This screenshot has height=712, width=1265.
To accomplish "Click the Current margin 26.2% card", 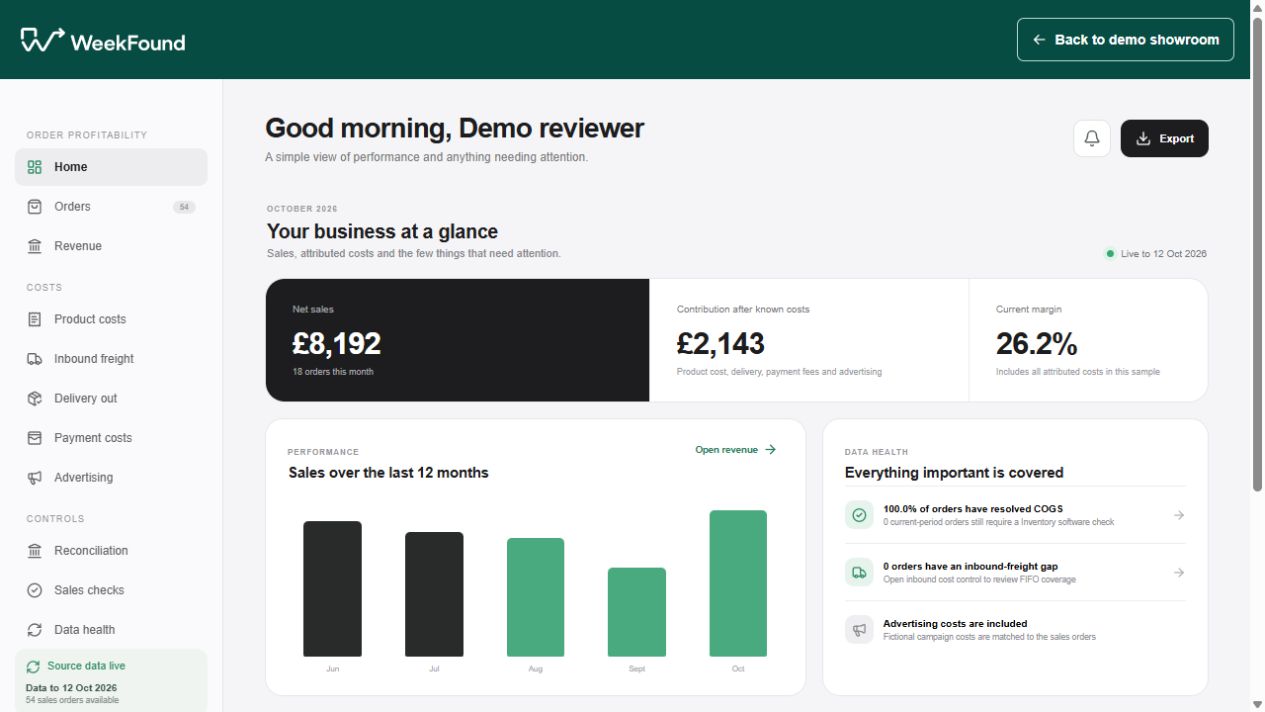I will click(1088, 340).
